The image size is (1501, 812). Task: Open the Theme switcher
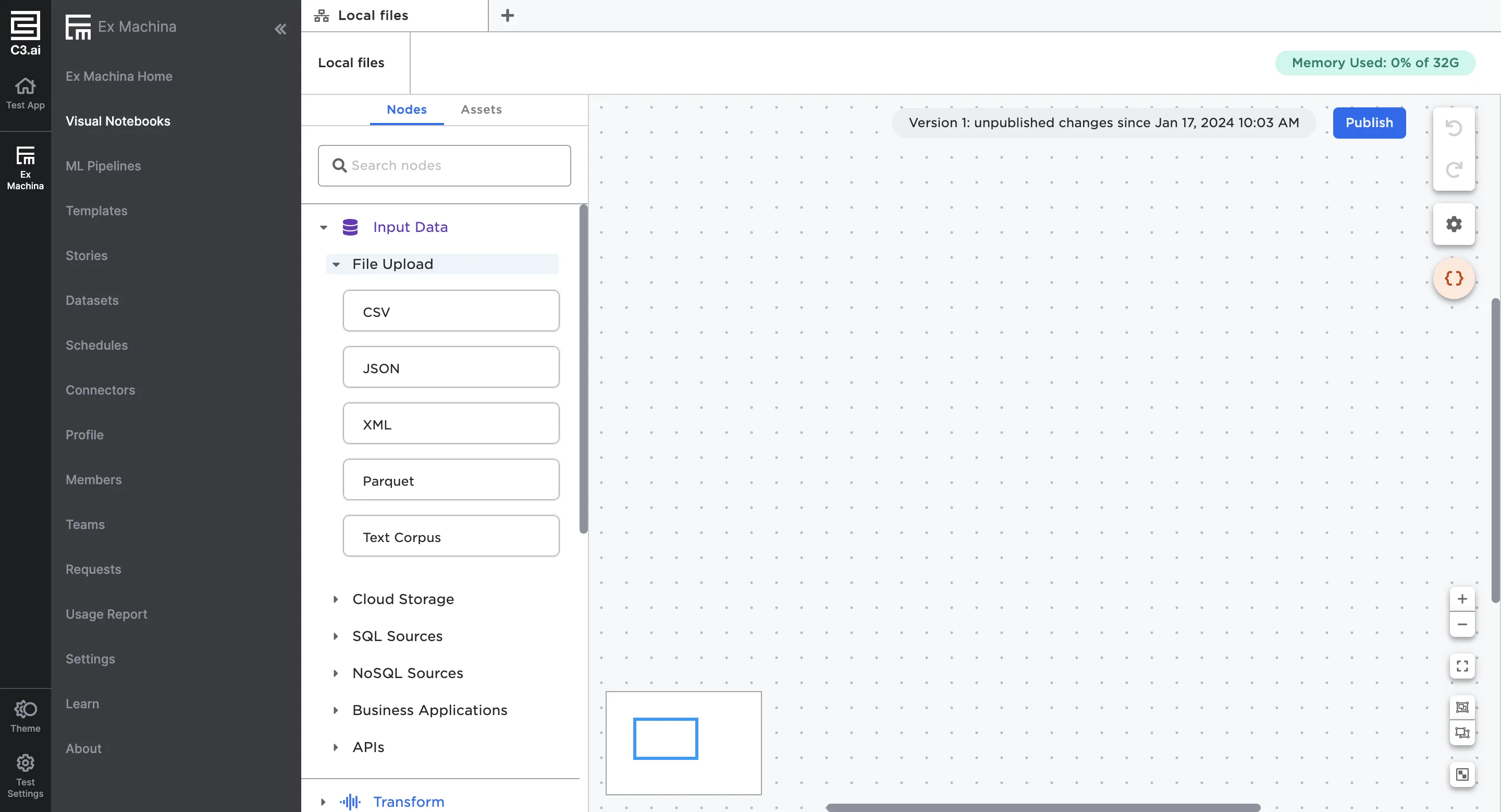coord(25,716)
